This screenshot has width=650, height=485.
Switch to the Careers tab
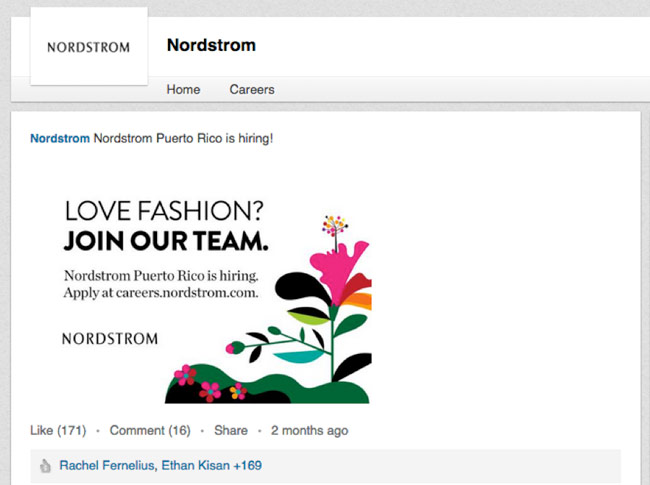(252, 89)
